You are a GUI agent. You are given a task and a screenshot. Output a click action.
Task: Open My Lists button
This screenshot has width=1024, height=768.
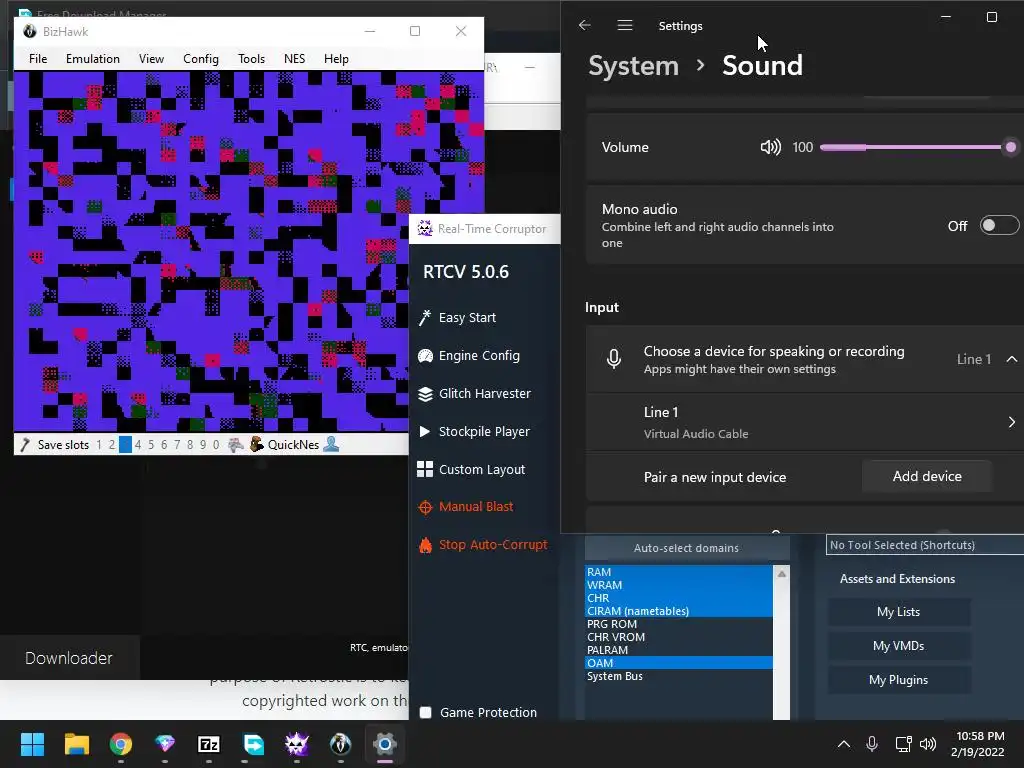(899, 612)
